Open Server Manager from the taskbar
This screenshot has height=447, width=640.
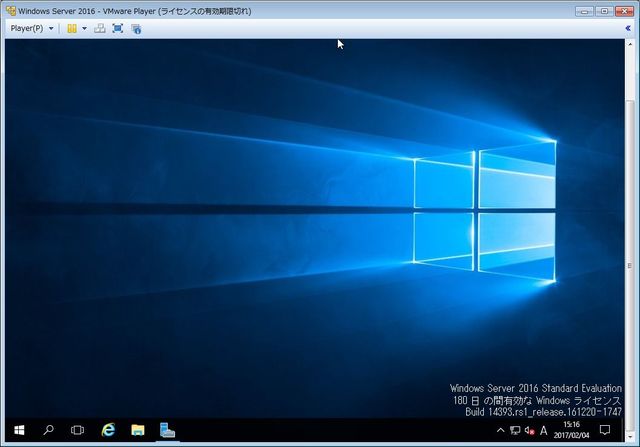click(167, 430)
